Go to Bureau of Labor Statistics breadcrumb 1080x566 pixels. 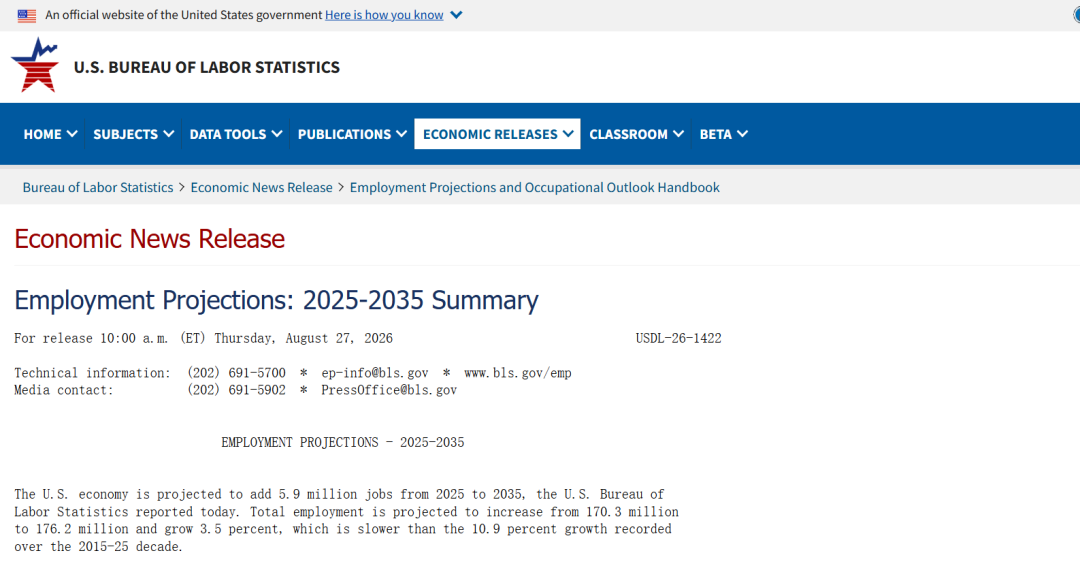pyautogui.click(x=98, y=187)
